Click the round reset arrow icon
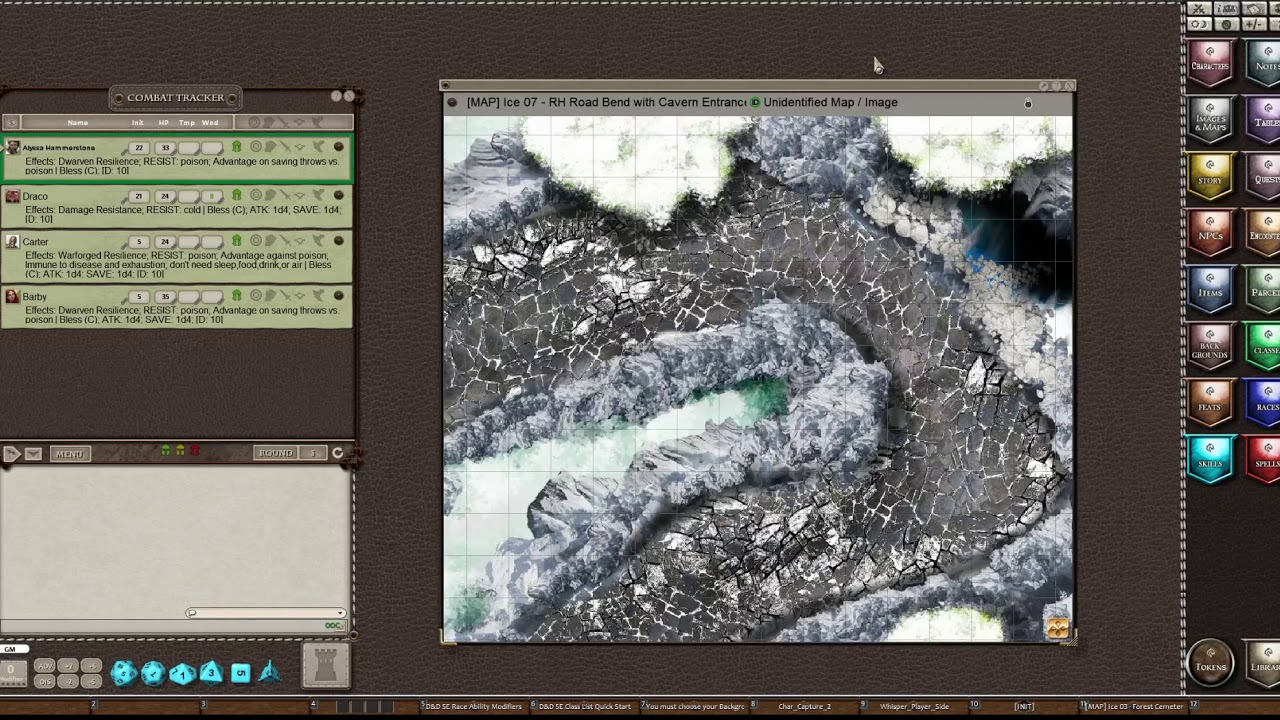The height and width of the screenshot is (720, 1280). (338, 453)
